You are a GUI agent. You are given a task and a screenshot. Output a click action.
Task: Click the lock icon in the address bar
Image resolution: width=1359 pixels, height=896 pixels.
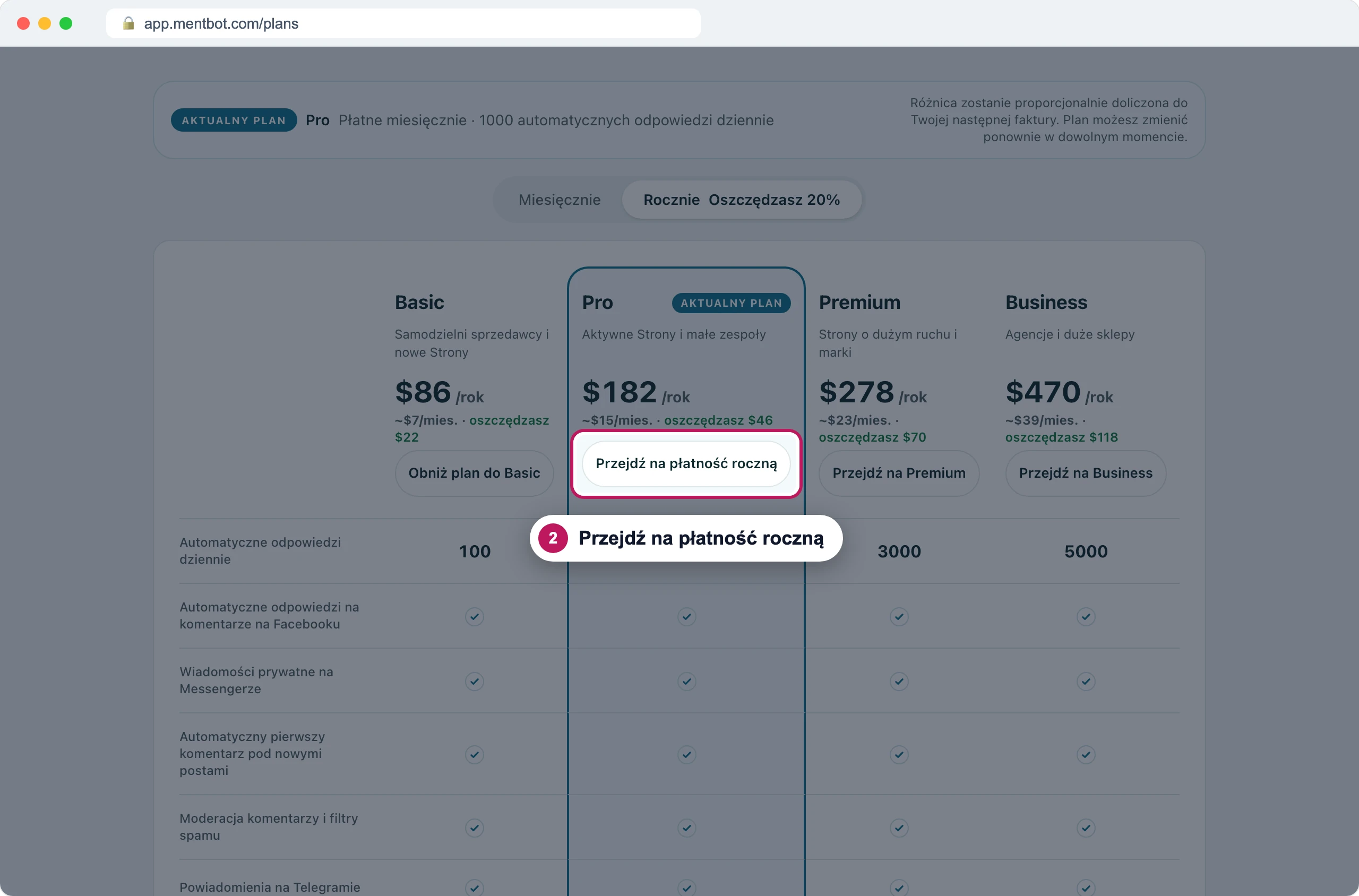(x=128, y=23)
